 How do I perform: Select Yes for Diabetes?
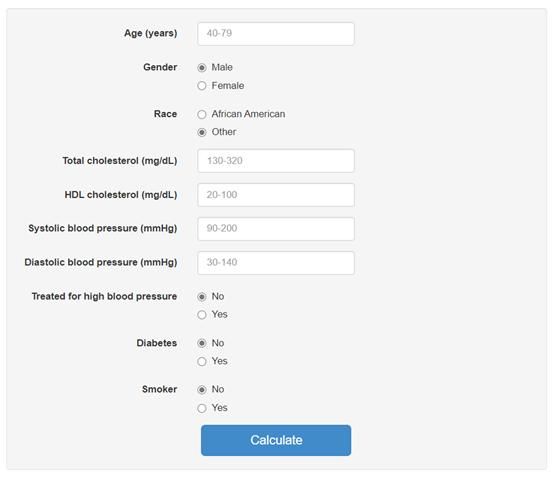pos(202,362)
